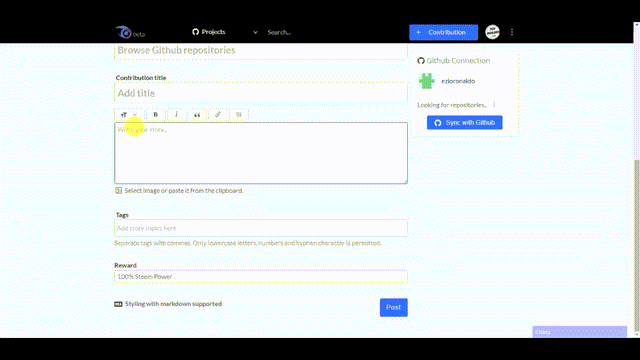The height and width of the screenshot is (360, 640).
Task: Open the 100% Steem Power reward dropdown
Action: [x=261, y=277]
